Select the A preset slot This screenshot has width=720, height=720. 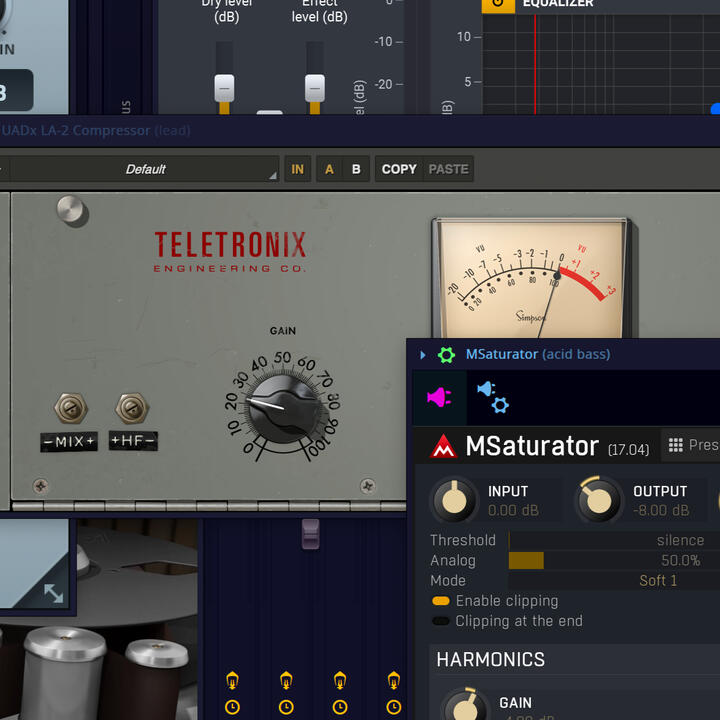click(x=329, y=169)
